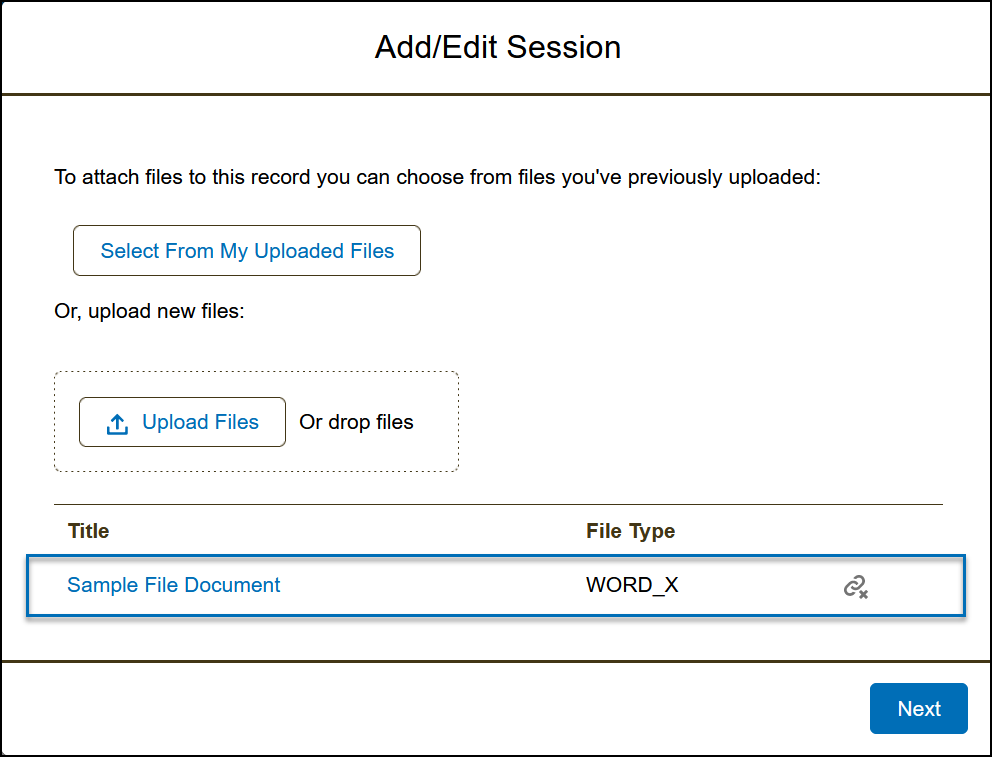
Task: Click Select From My Uploaded Files
Action: (x=247, y=251)
